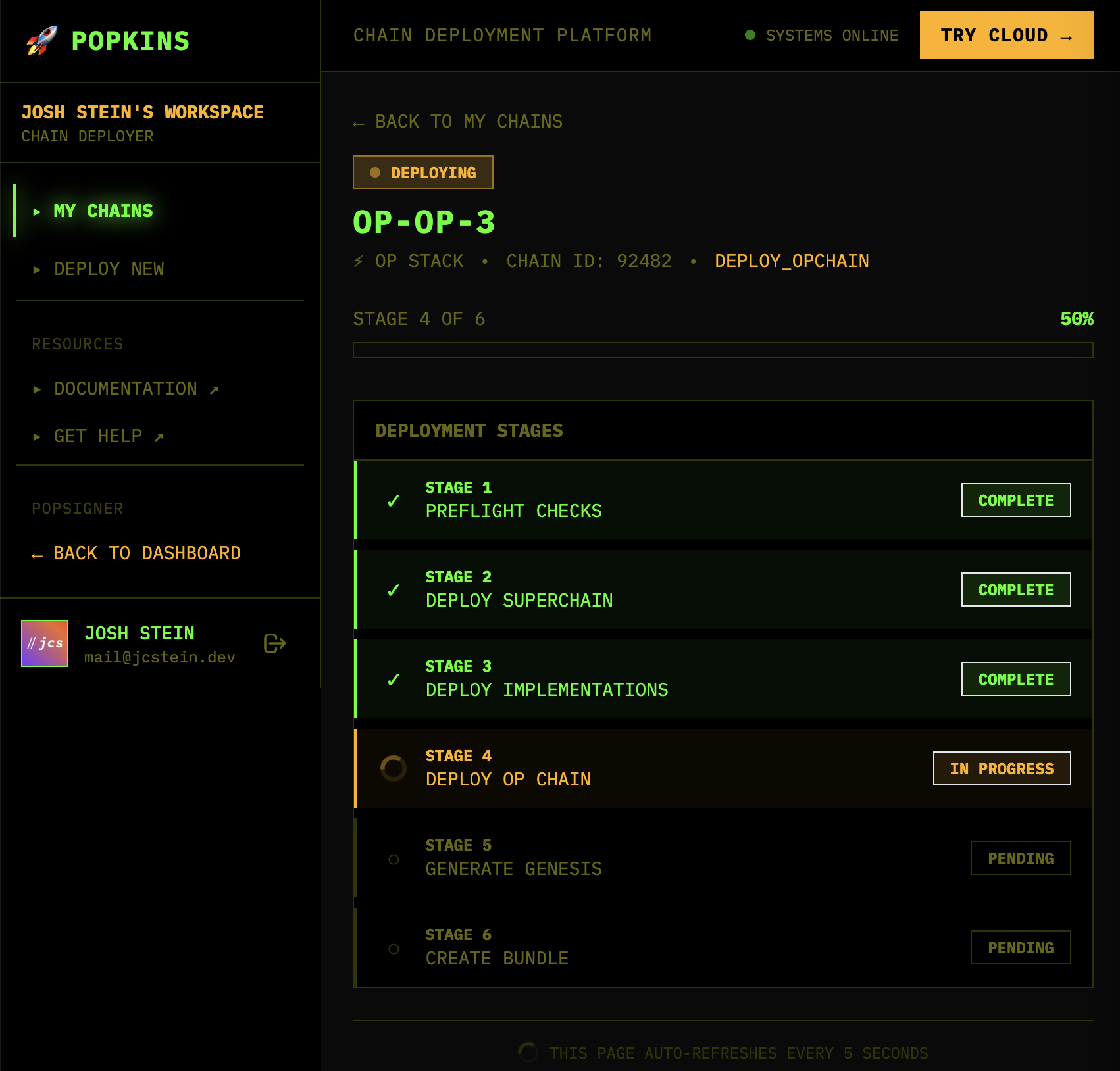Select the Stage 5 pending circle indicator
This screenshot has height=1071, width=1120.
(x=394, y=859)
